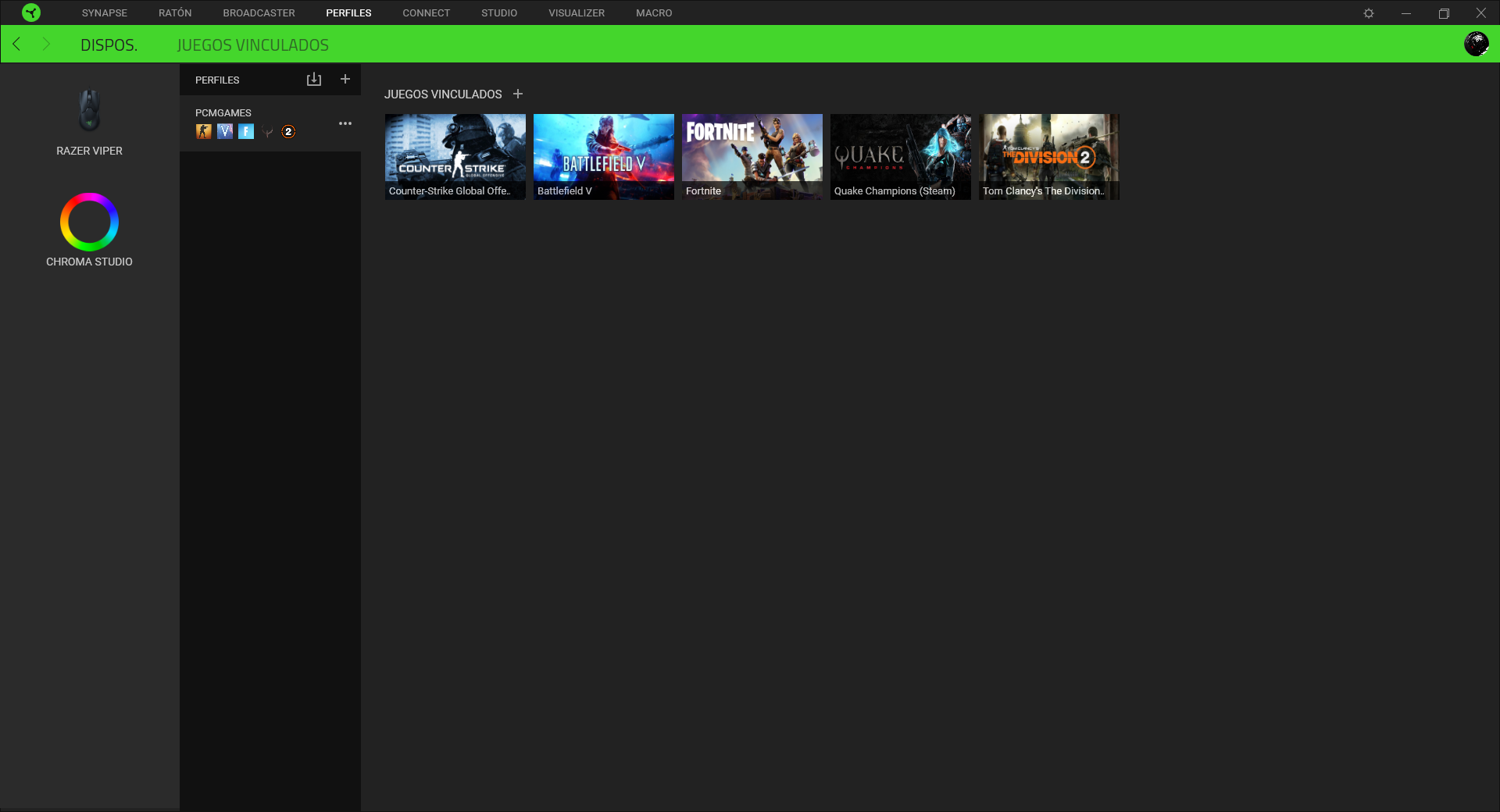Click the Battlefield V mini icon in PCMGAMES

click(x=225, y=131)
